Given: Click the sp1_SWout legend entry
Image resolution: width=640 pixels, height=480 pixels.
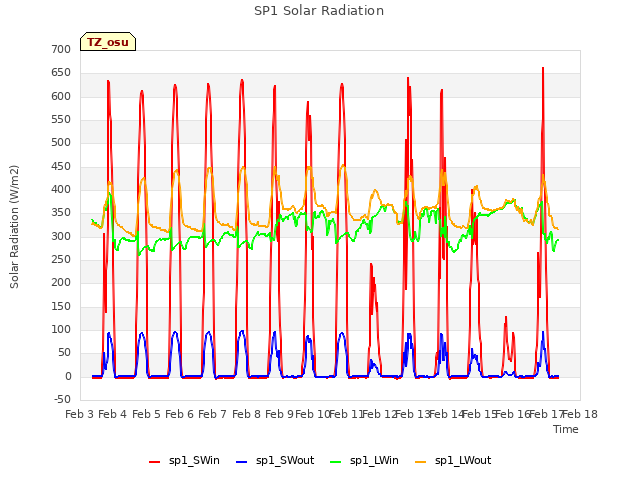Looking at the screenshot, I should [x=275, y=461].
